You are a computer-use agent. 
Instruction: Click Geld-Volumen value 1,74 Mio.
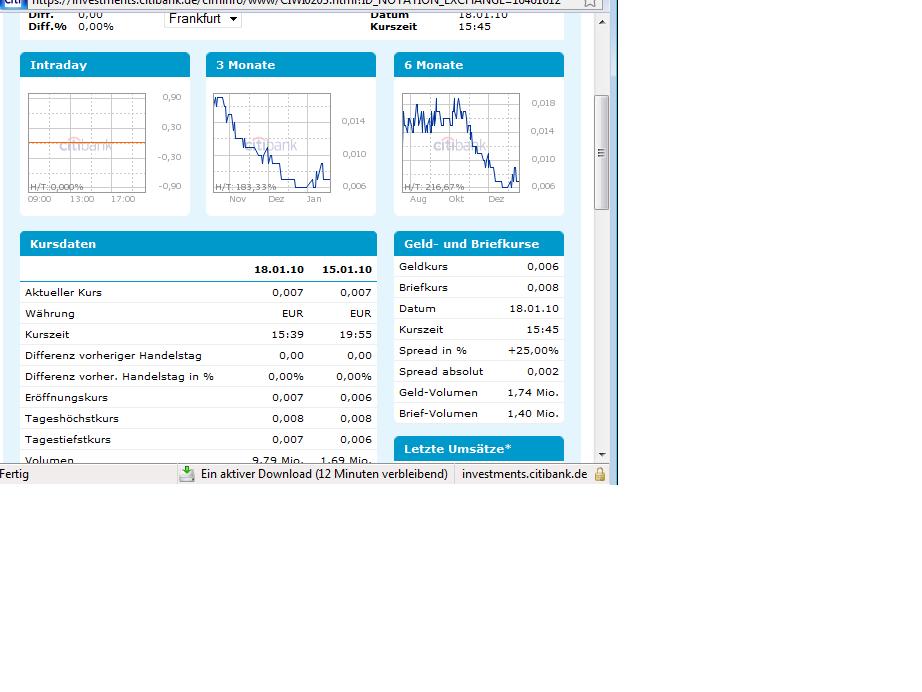(533, 393)
